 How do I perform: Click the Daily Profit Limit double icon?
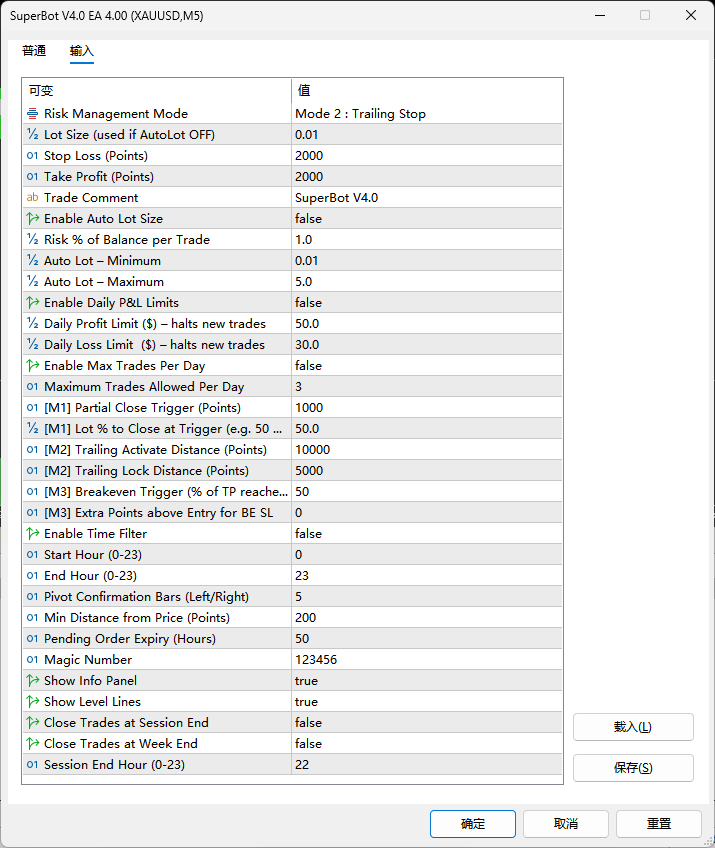tap(33, 324)
